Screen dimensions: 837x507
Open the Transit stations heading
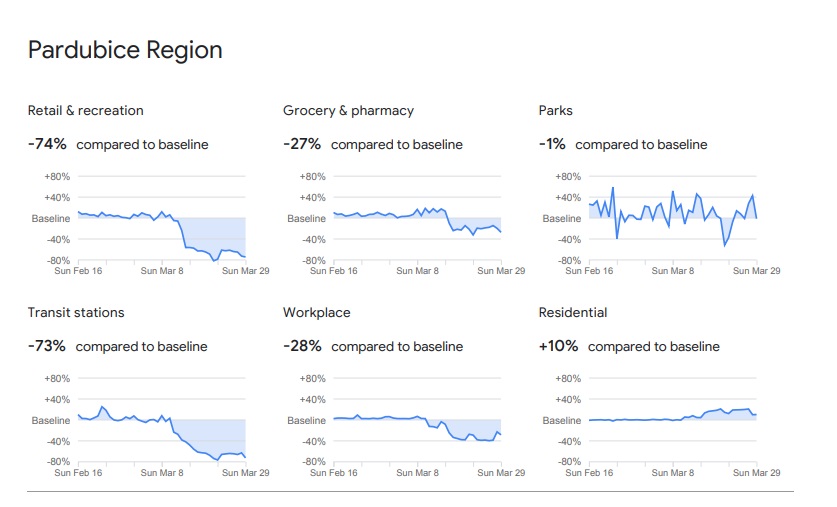76,312
